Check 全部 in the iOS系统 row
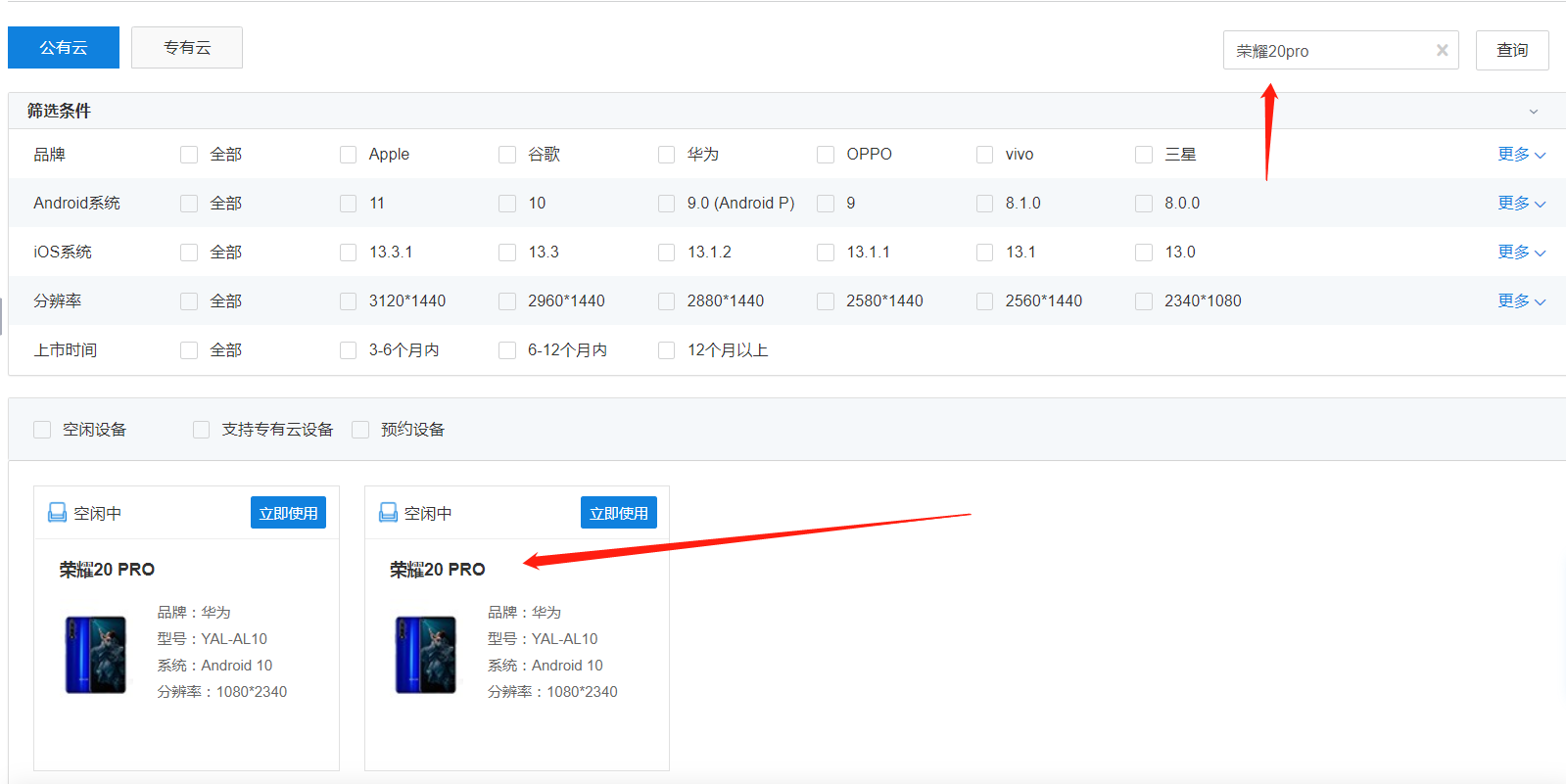This screenshot has height=784, width=1566. tap(189, 253)
